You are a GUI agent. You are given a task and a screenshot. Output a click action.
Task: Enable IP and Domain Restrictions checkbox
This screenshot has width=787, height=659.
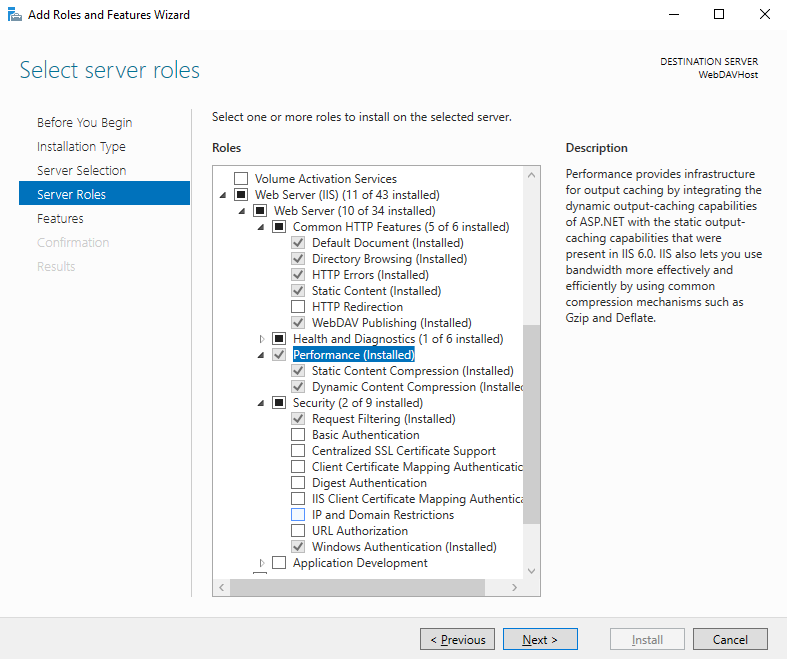coord(298,515)
